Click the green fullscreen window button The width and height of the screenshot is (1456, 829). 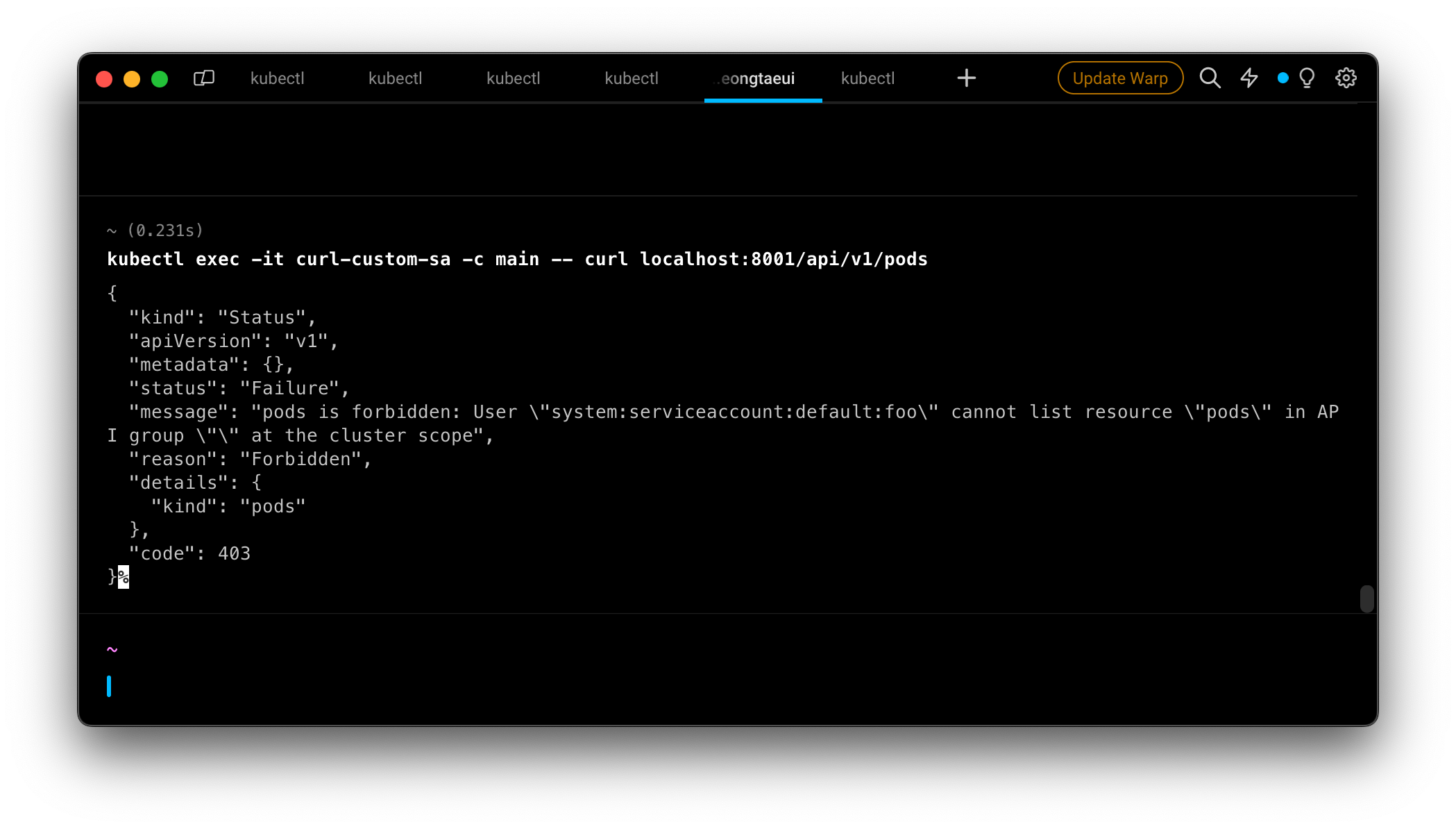coord(160,79)
